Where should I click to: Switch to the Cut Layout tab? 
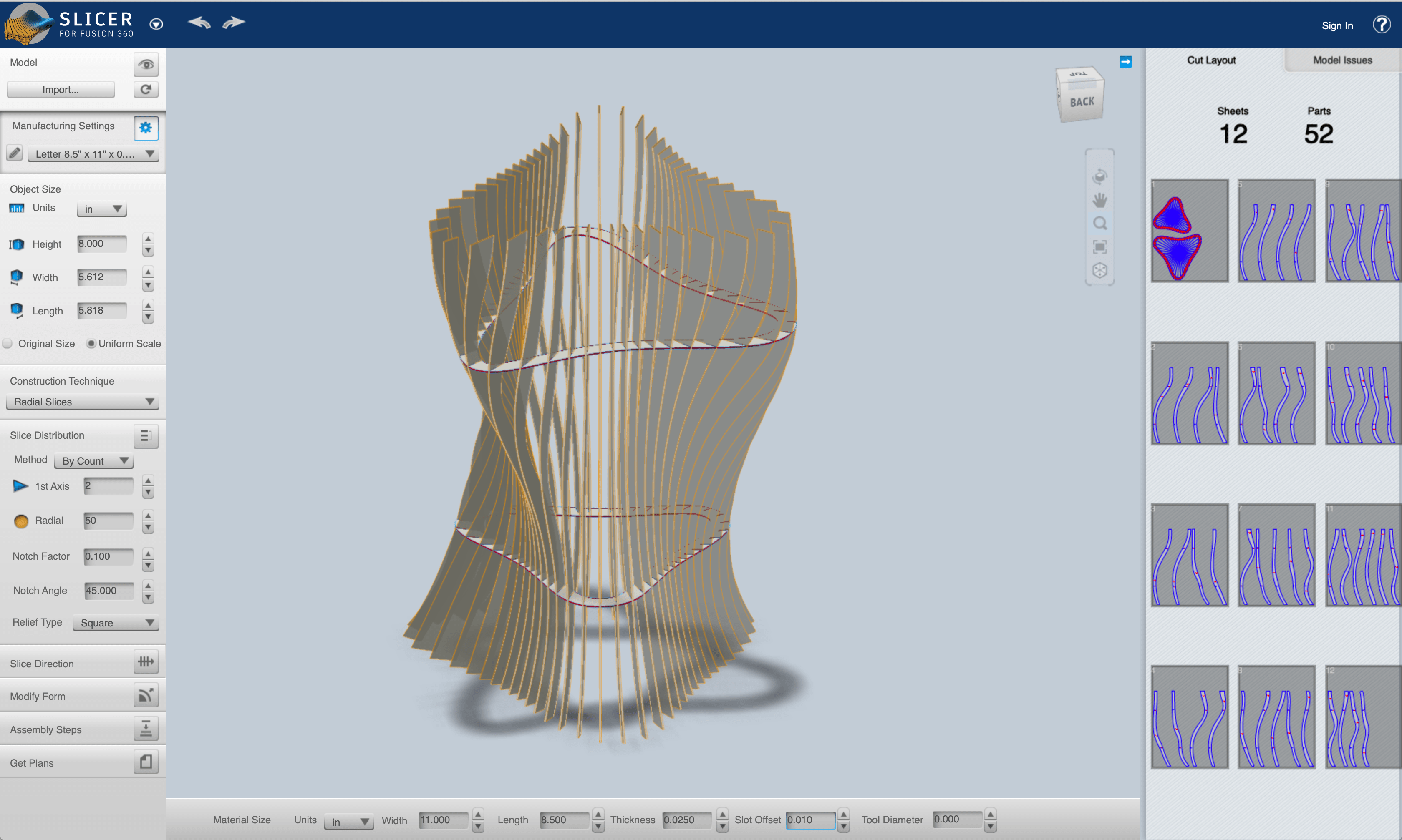(1211, 60)
